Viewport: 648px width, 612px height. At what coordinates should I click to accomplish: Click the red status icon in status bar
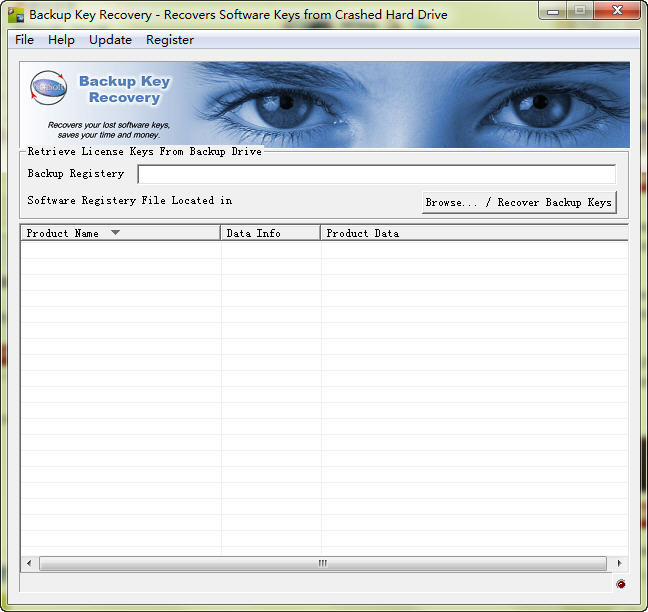621,584
